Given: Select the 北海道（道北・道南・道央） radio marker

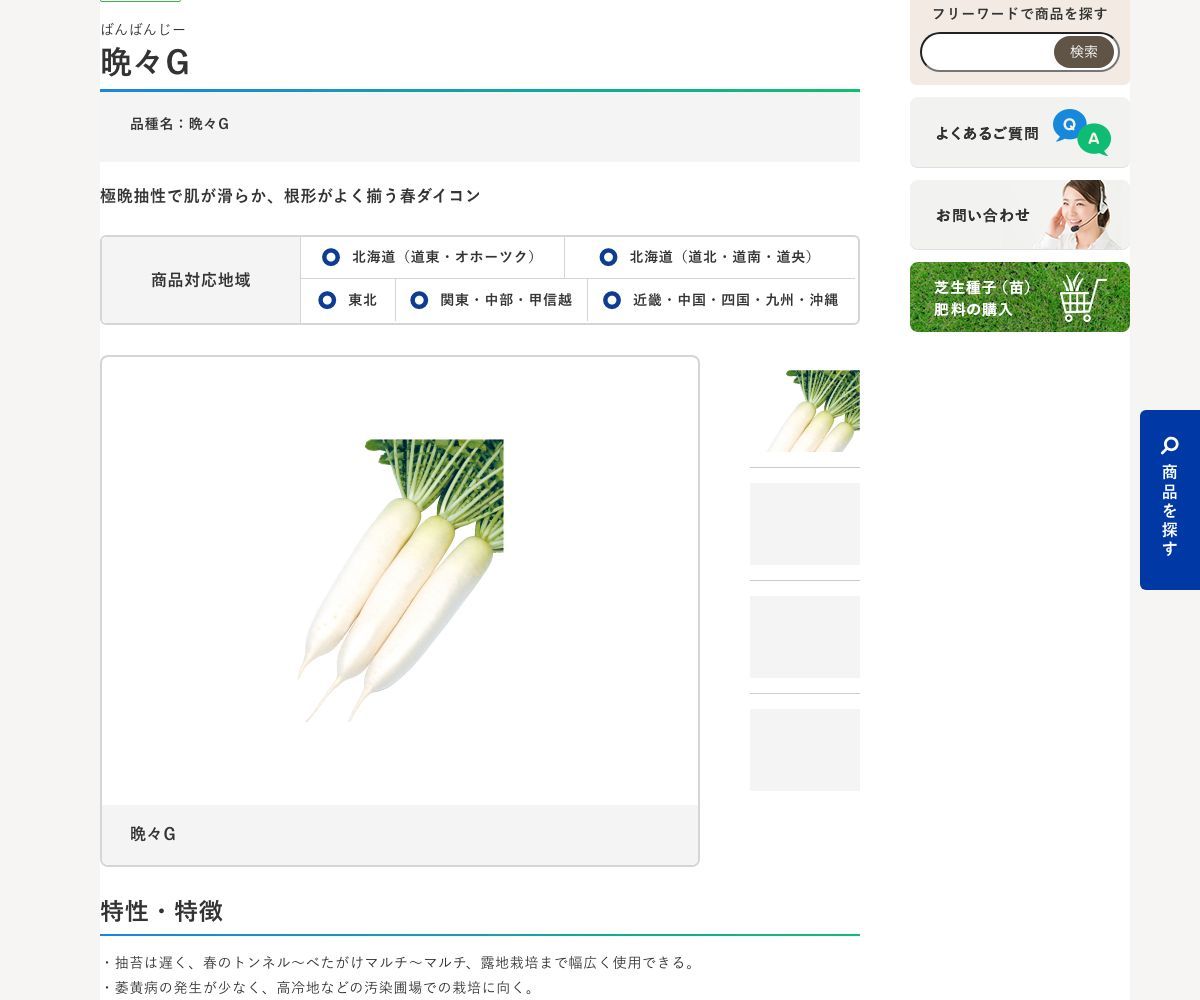Looking at the screenshot, I should click(x=608, y=257).
